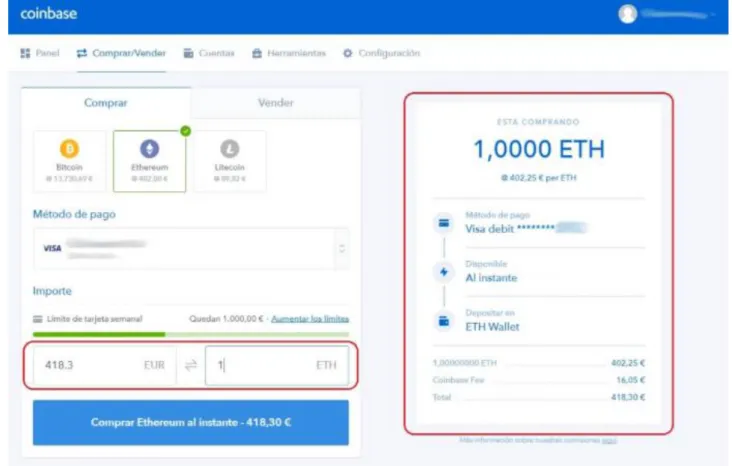Open the Panel dashboard icon

pyautogui.click(x=25, y=53)
